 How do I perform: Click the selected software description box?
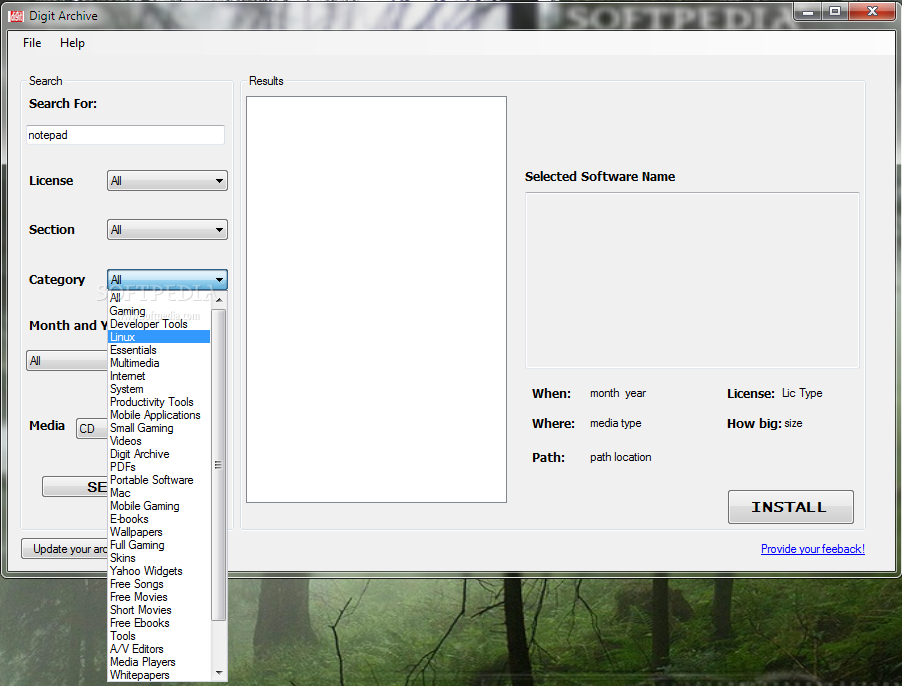coord(692,280)
